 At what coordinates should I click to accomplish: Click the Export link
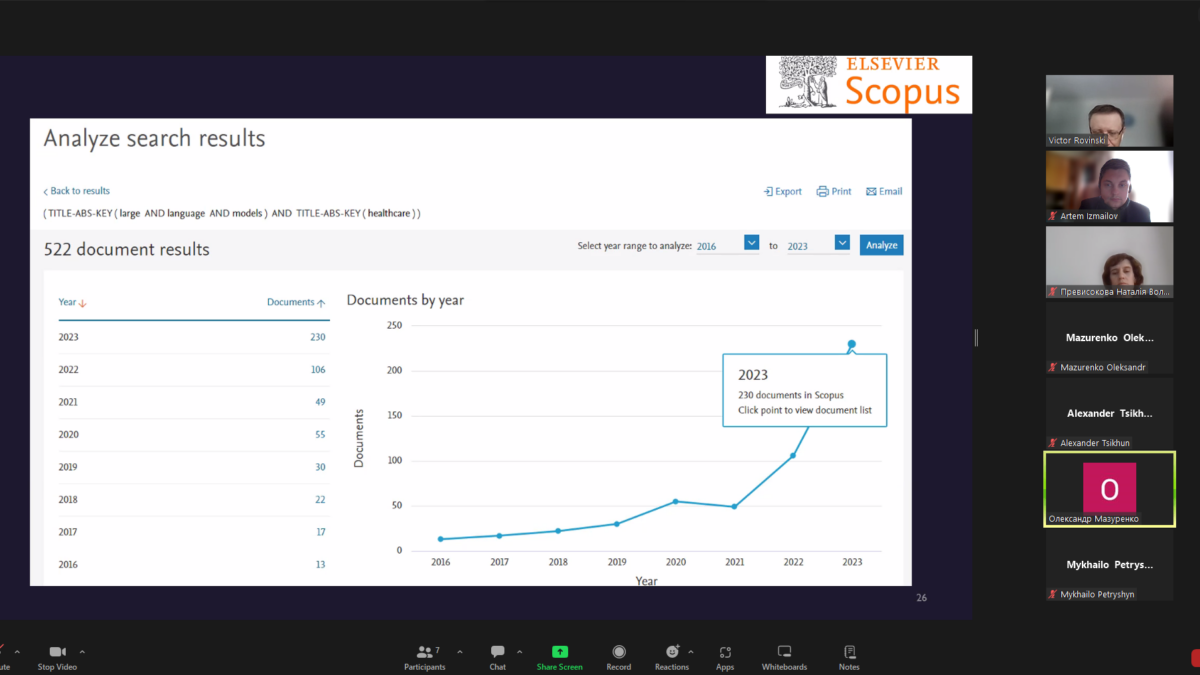tap(783, 191)
